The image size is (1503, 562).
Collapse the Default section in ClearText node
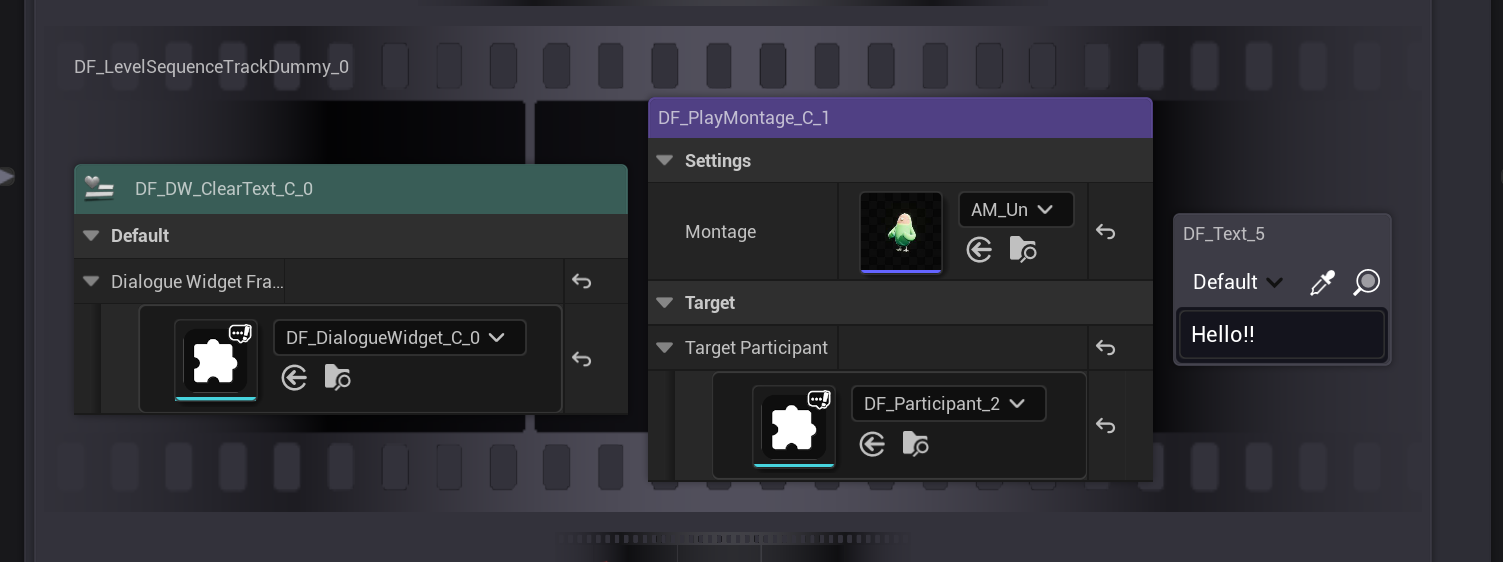(x=92, y=236)
